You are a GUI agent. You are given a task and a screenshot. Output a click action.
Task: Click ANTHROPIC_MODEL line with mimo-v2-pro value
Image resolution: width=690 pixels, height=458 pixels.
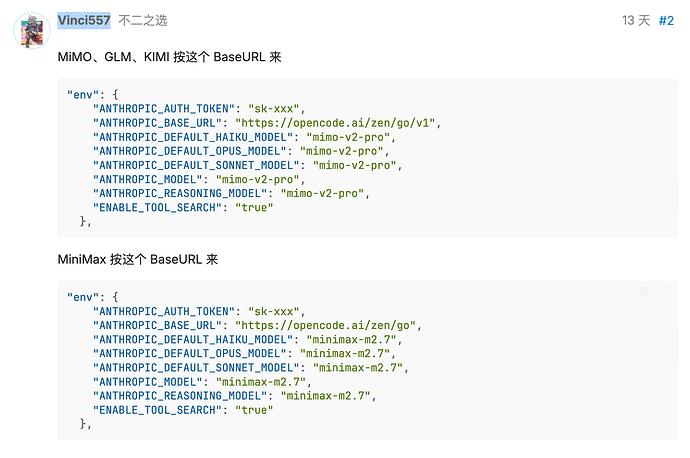tap(199, 180)
